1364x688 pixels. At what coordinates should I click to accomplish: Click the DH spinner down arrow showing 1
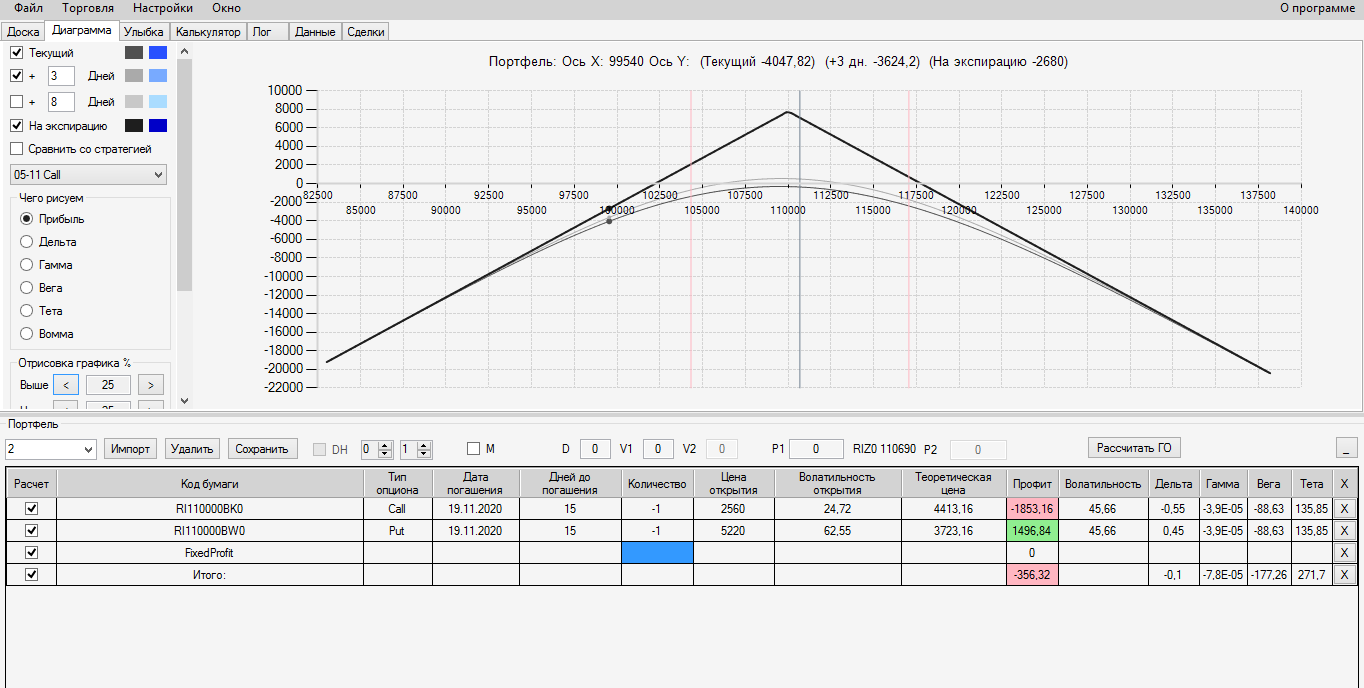(x=425, y=454)
